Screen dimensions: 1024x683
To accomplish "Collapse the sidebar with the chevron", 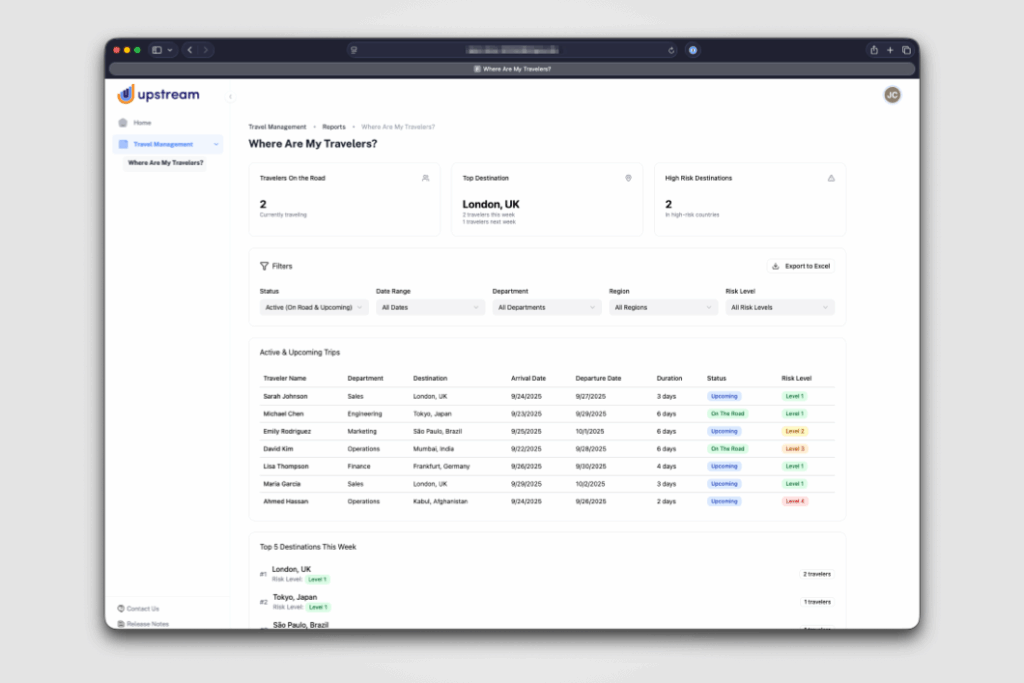I will pos(230,97).
